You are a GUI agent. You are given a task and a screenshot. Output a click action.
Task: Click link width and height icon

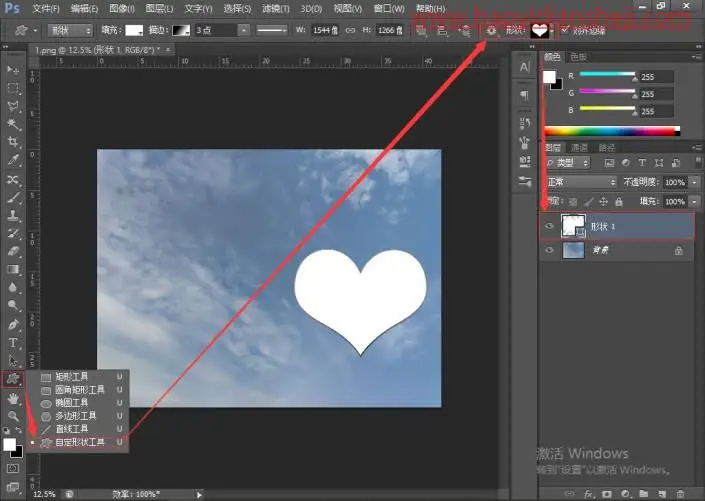pos(350,31)
